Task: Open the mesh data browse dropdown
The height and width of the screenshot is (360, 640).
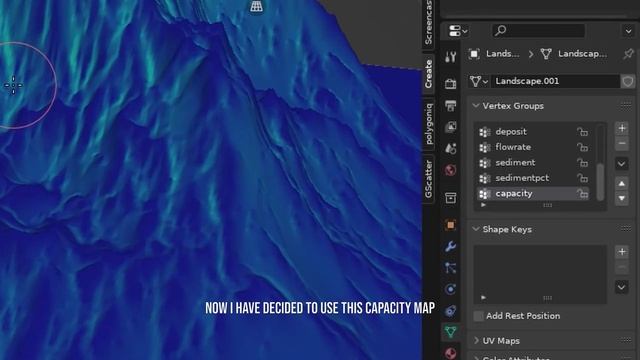Action: click(x=479, y=81)
